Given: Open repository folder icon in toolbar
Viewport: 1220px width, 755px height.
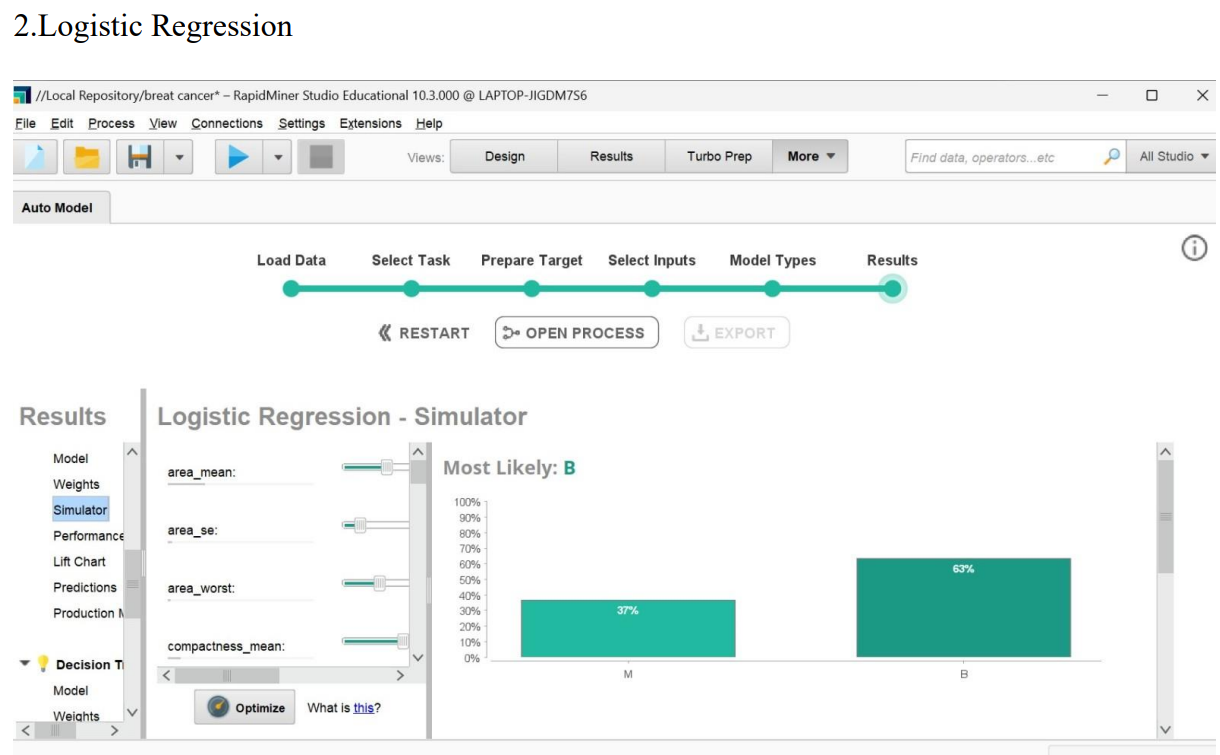Looking at the screenshot, I should tap(87, 157).
